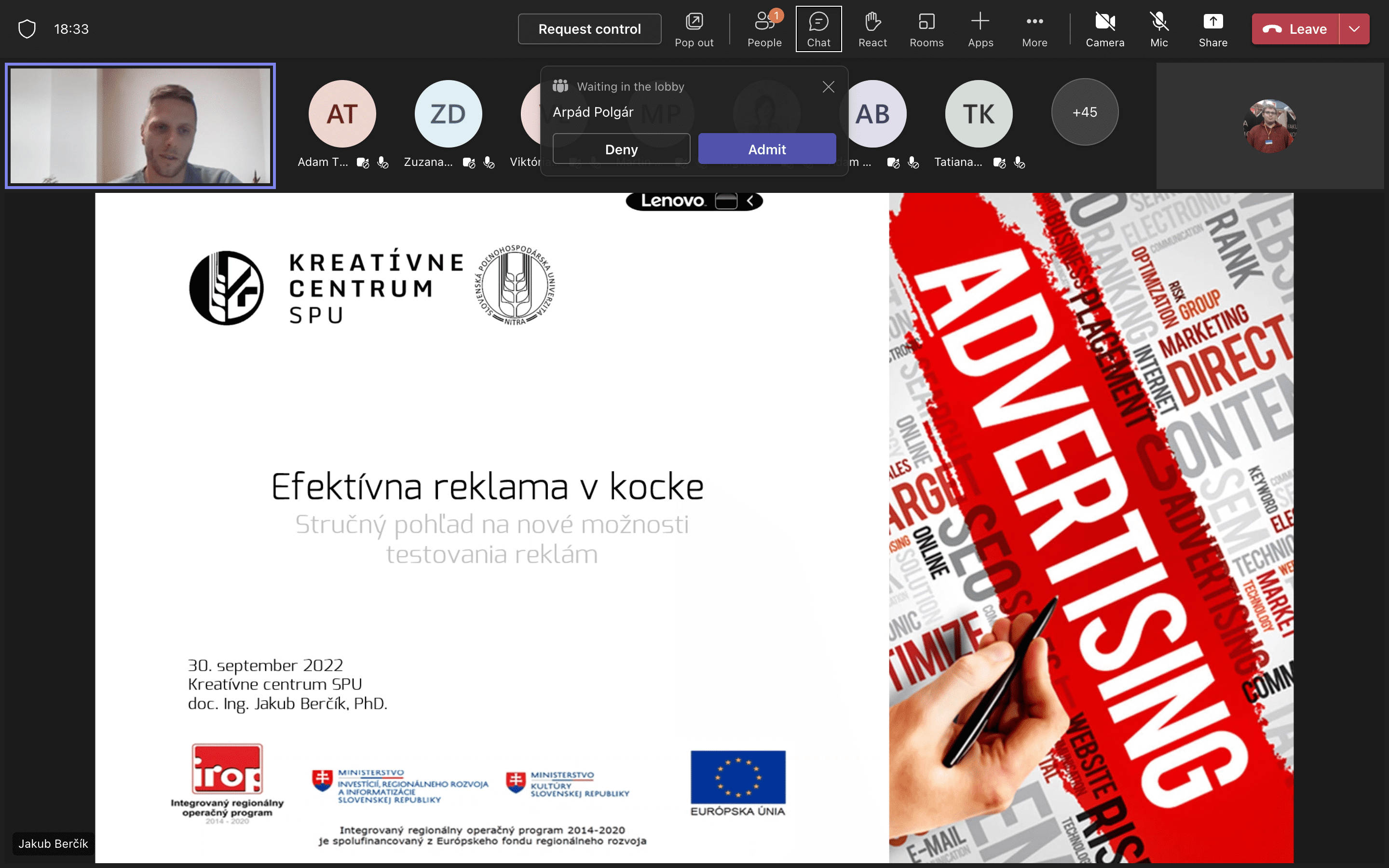The image size is (1389, 868).
Task: Select the ZD avatar of Zuzana
Action: tap(448, 114)
